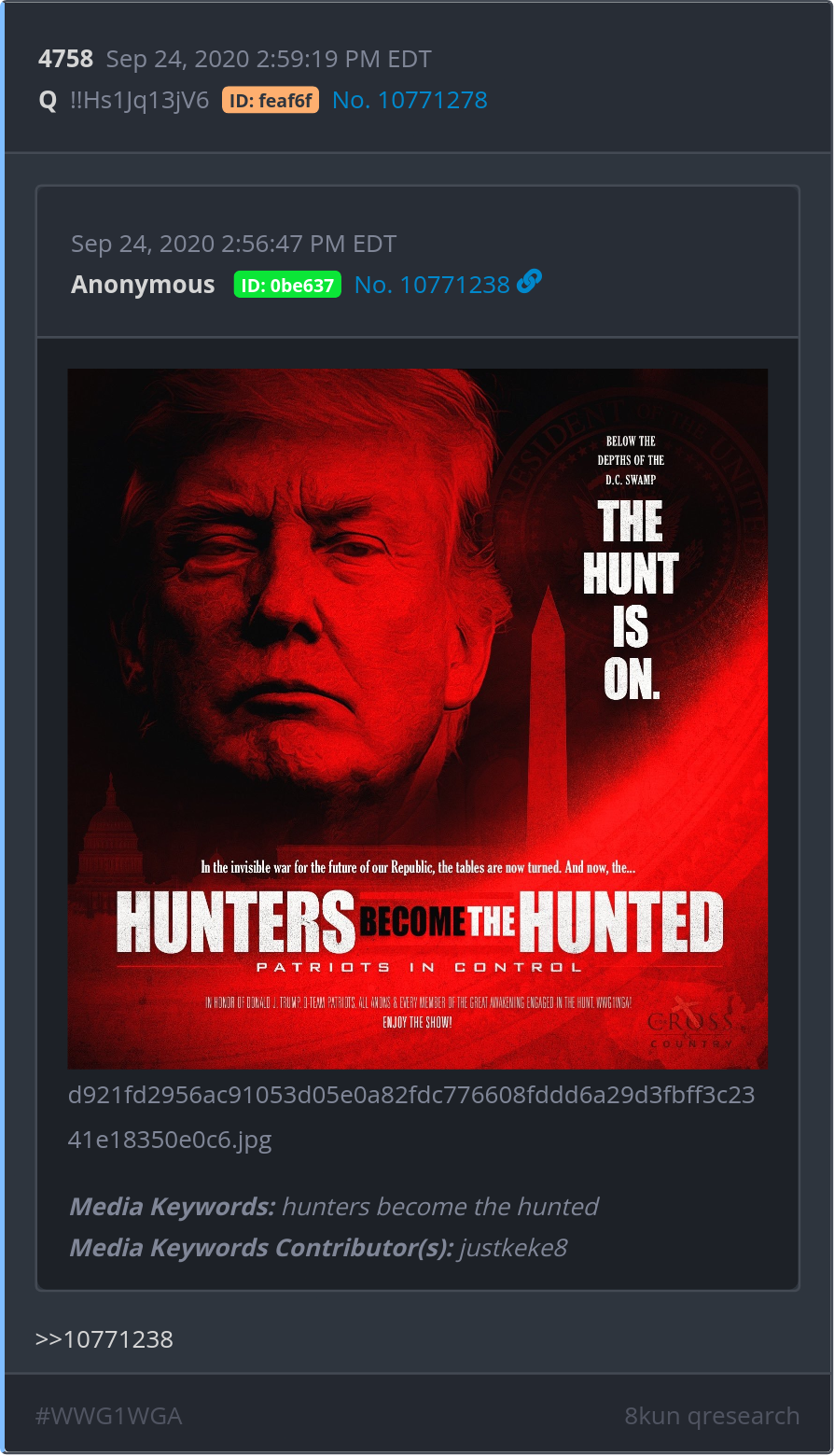Click the Anonymous poster name
The height and width of the screenshot is (1456, 834).
(x=143, y=285)
